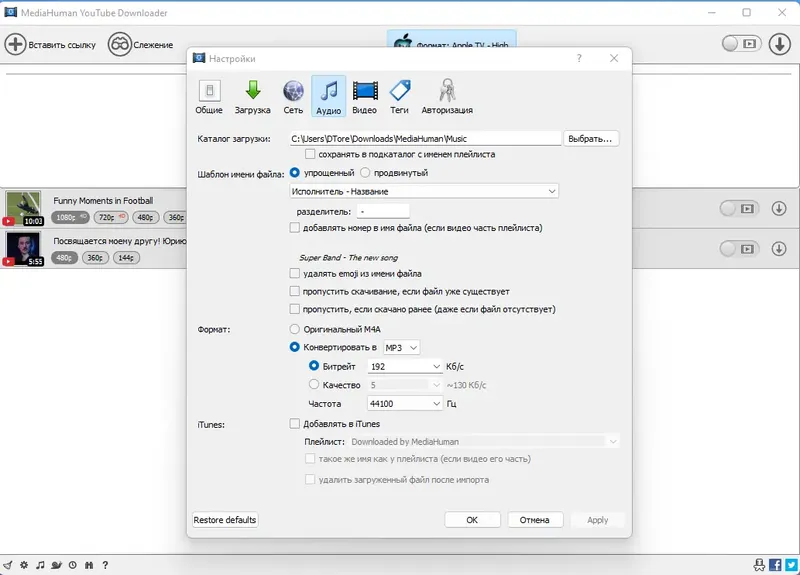Check Добавлять в iTunes
Screen dimensions: 800x575
[x=294, y=423]
